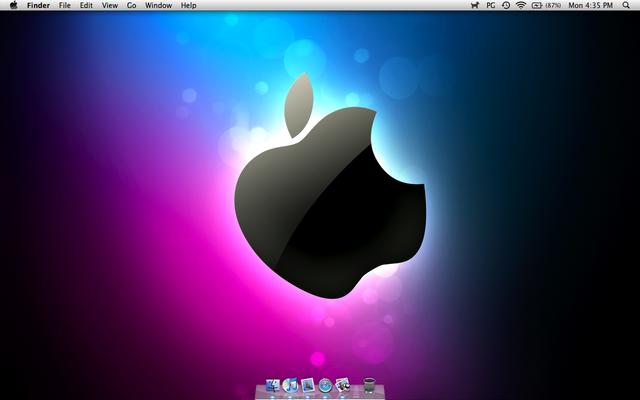Launch Safari from the Dock

(325, 385)
